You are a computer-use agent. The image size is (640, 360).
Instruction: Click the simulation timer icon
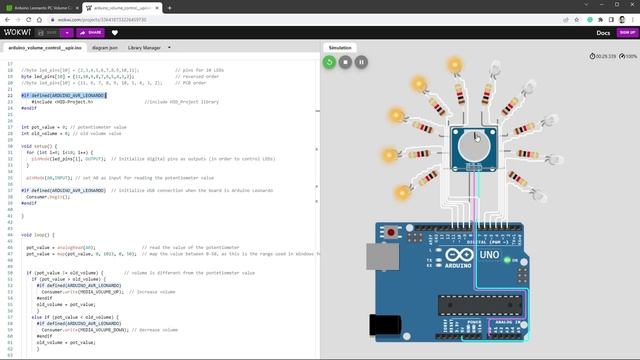point(592,56)
